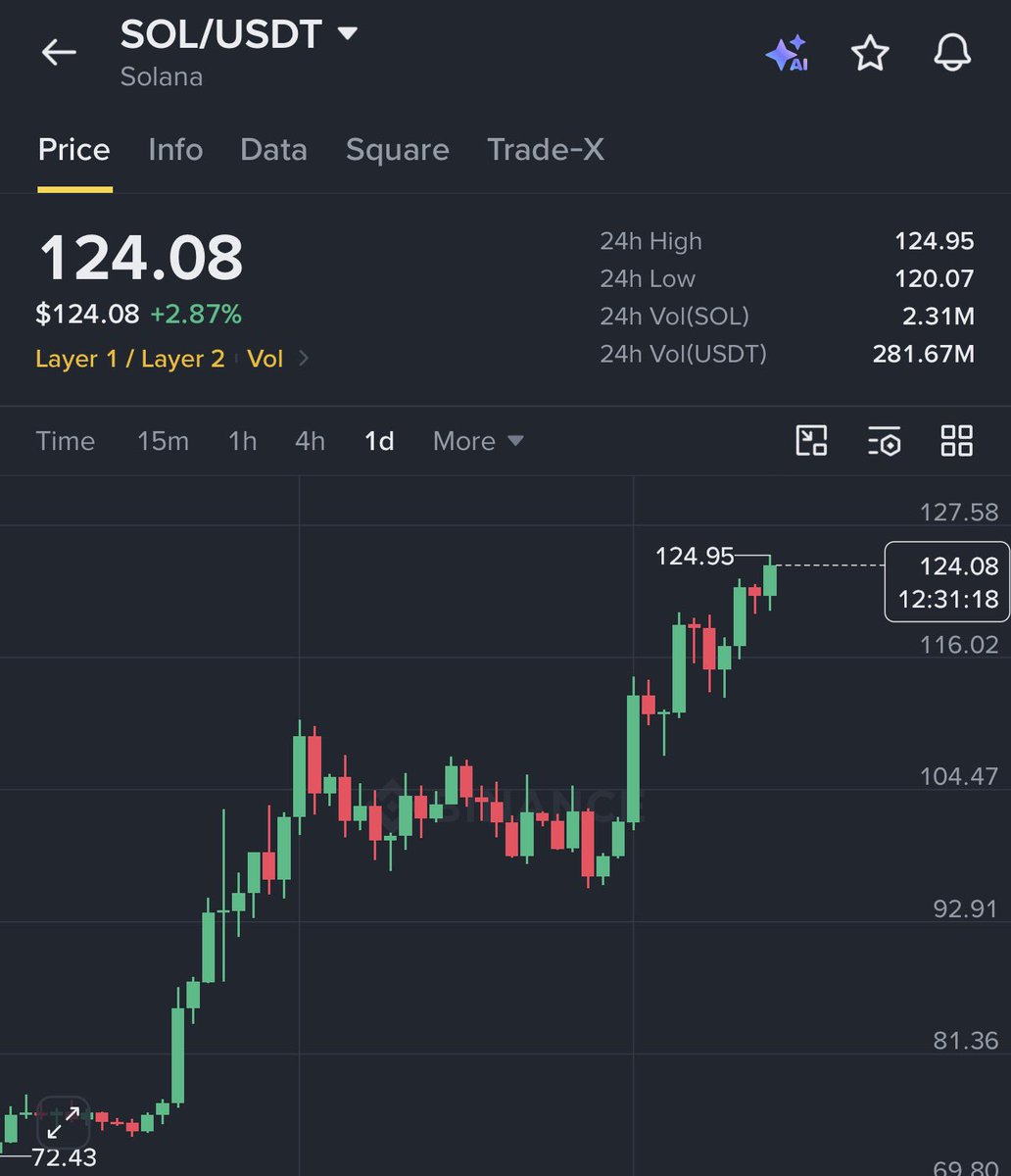Open the Trade-X tab
The image size is (1011, 1176).
click(x=546, y=150)
